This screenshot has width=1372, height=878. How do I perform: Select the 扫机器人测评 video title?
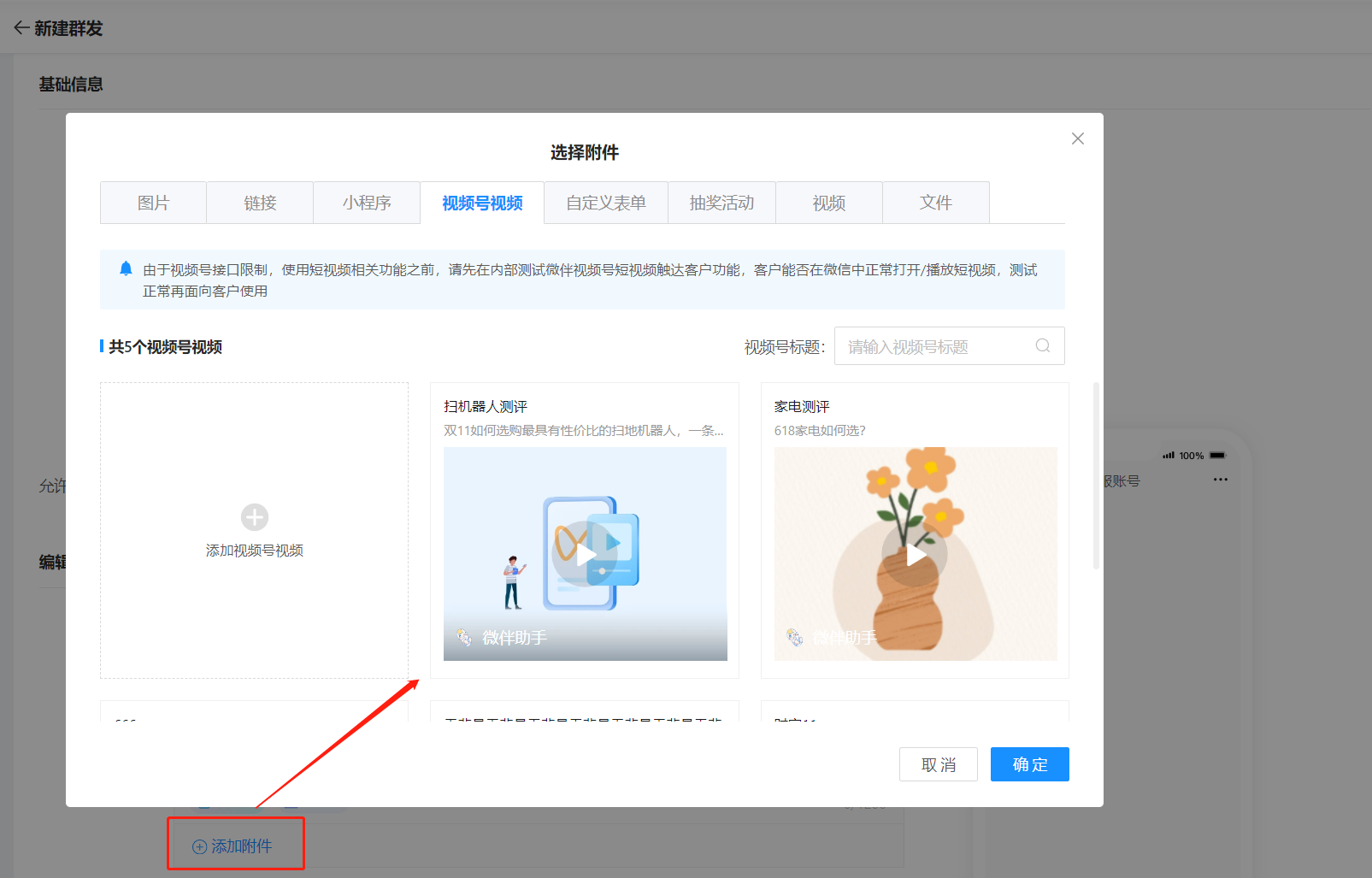tap(486, 406)
